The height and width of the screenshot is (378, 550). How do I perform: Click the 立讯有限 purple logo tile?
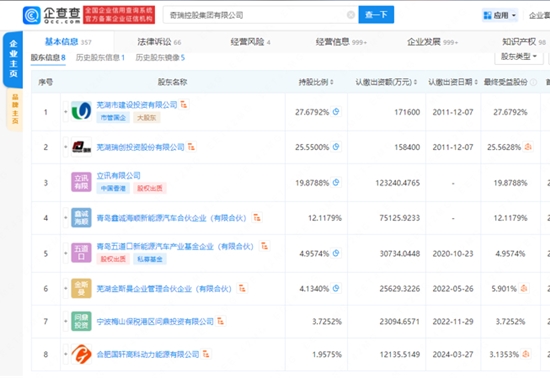(81, 182)
